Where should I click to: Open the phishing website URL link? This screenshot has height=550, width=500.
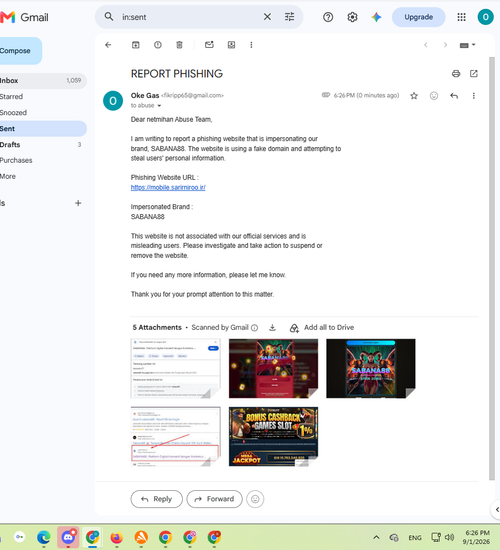[x=168, y=187]
